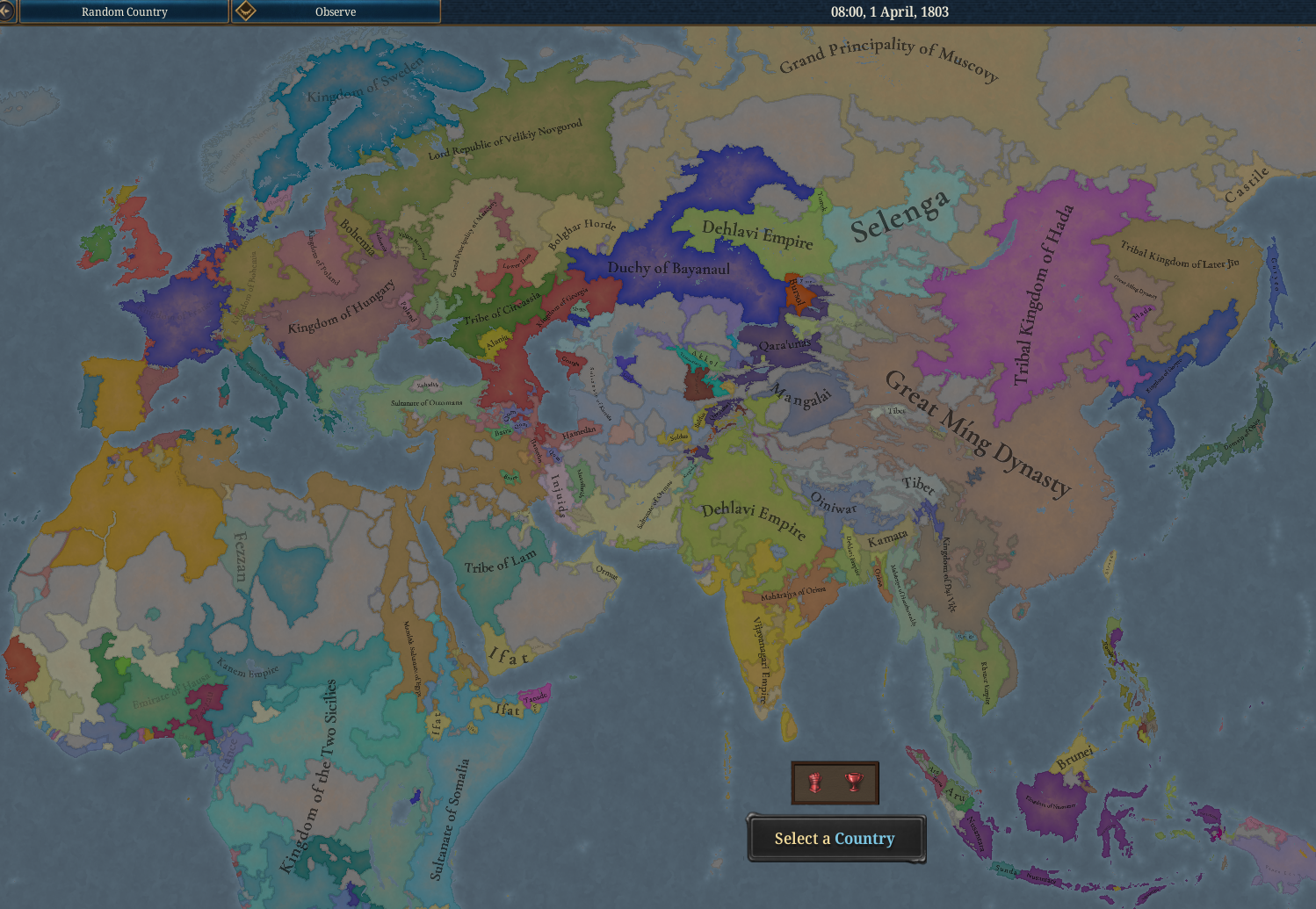This screenshot has width=1316, height=909.
Task: Select the Duchy of Bayanaul
Action: [x=668, y=269]
